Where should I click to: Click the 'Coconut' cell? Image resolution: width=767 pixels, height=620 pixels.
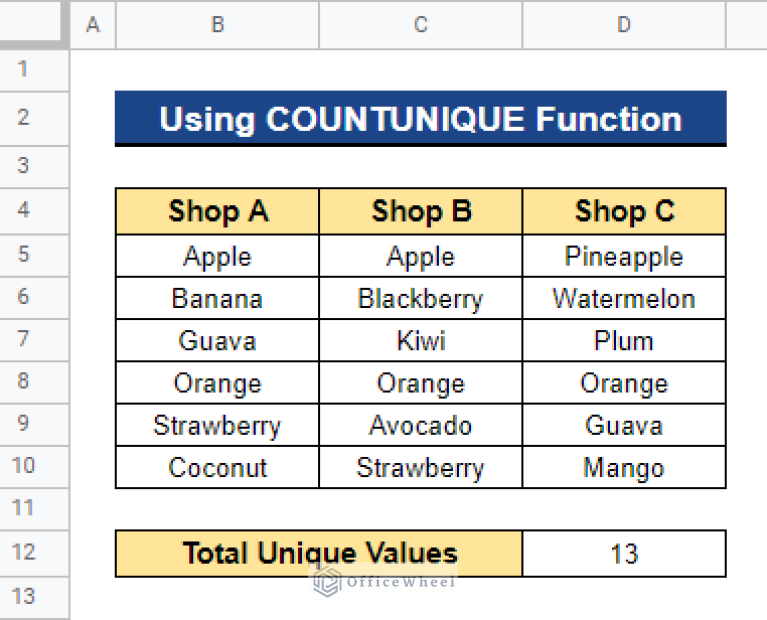(217, 468)
